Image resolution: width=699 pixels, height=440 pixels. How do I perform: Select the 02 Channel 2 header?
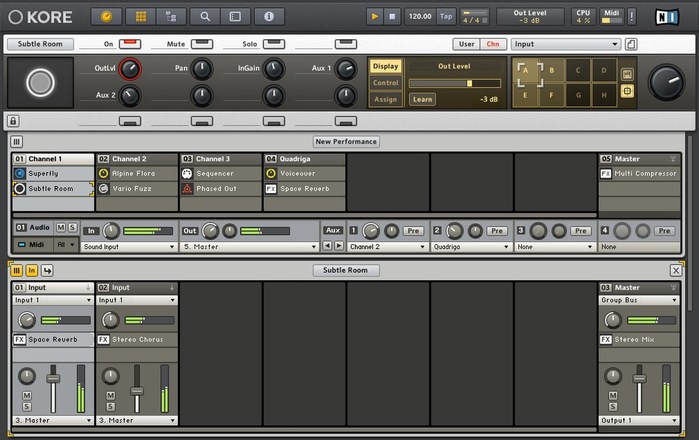click(137, 159)
